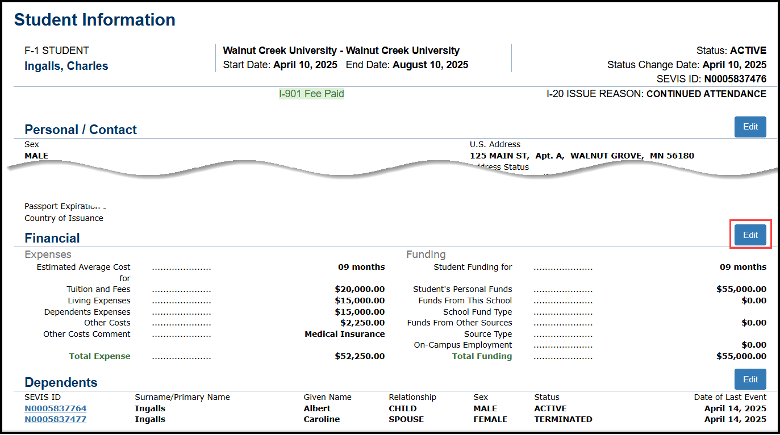
Task: Click On-Campus Employment label
Action: 463,345
